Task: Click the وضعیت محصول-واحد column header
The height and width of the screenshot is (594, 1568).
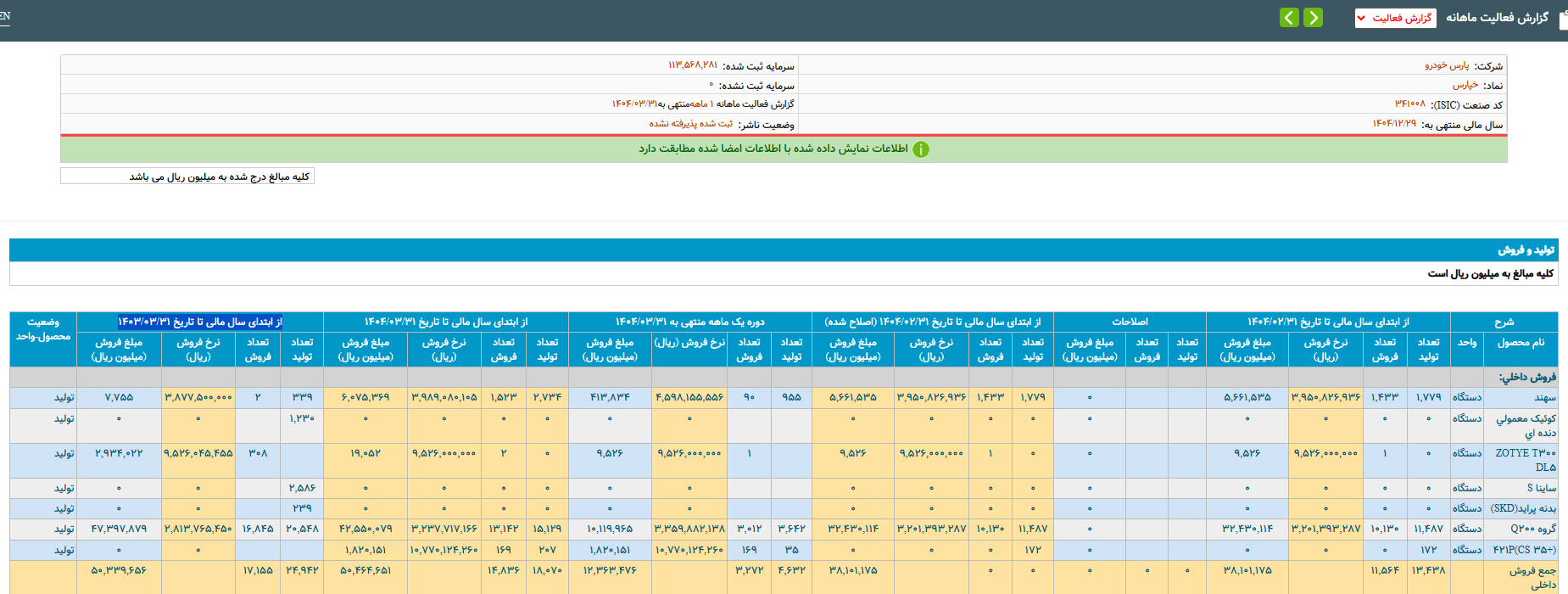Action: pyautogui.click(x=43, y=330)
